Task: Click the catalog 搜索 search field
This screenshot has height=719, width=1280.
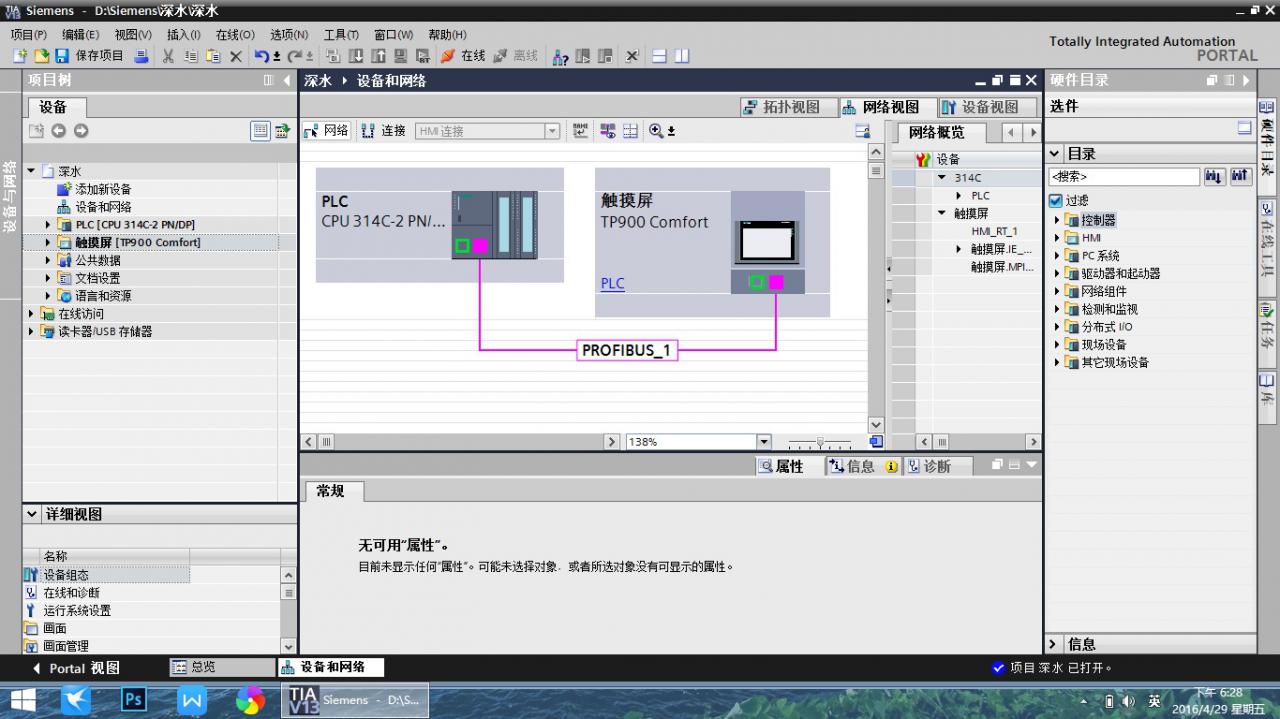Action: point(1124,177)
